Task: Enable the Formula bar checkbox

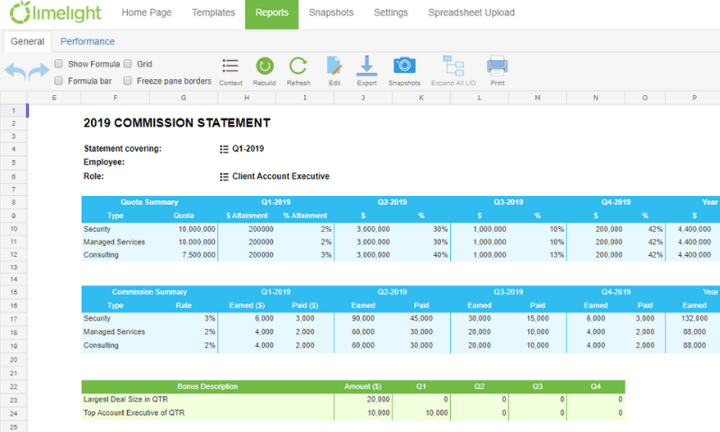Action: pyautogui.click(x=58, y=81)
